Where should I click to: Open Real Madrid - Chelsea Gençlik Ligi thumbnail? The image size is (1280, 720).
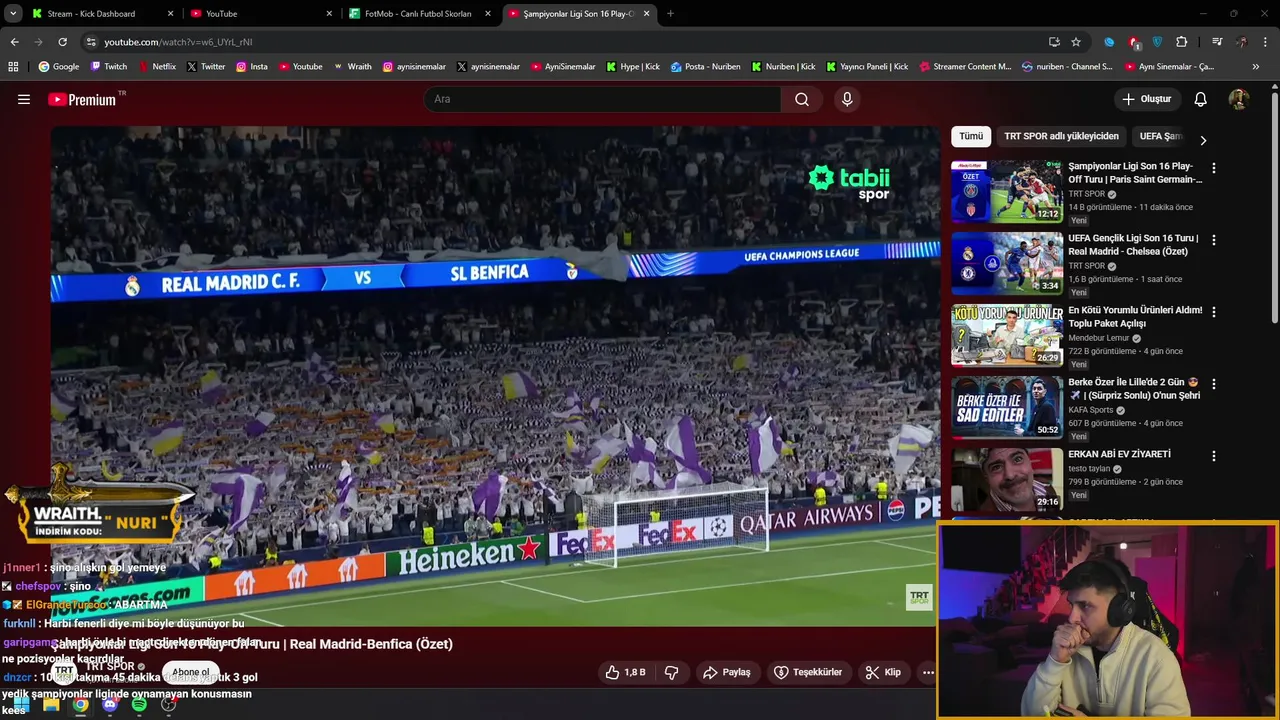pos(1007,263)
